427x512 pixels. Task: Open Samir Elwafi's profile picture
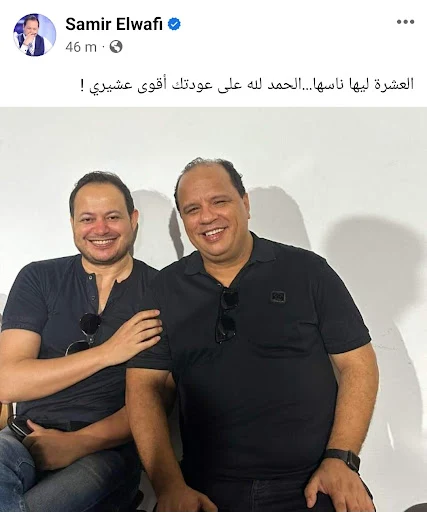pos(34,35)
